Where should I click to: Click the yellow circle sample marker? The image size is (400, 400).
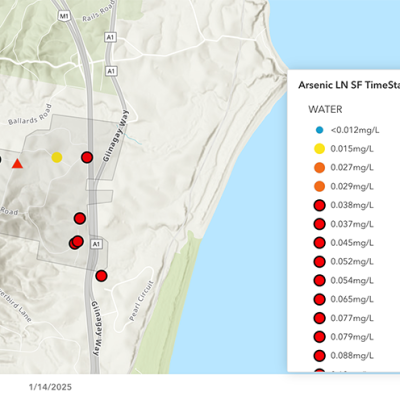pyautogui.click(x=57, y=157)
